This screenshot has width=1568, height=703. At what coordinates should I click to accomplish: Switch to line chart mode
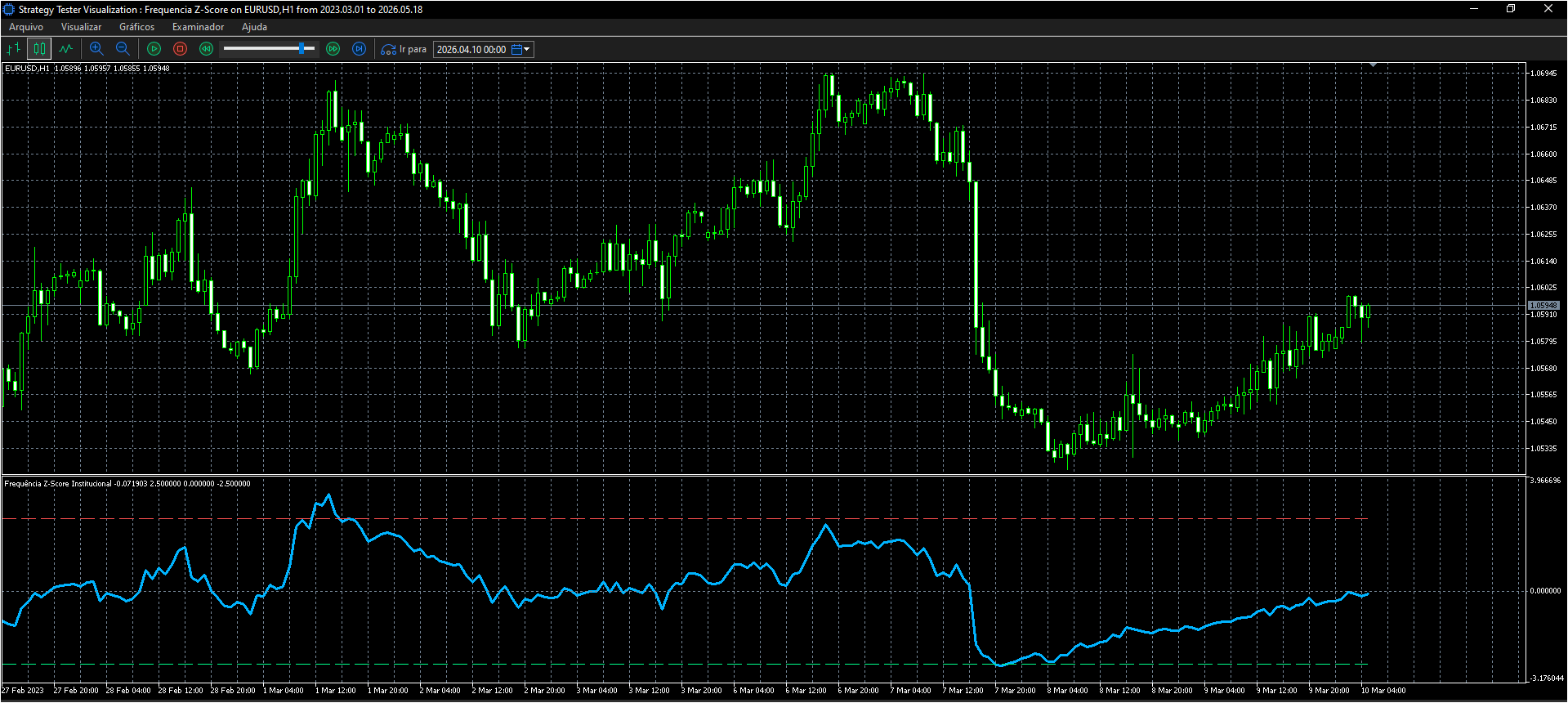[65, 49]
